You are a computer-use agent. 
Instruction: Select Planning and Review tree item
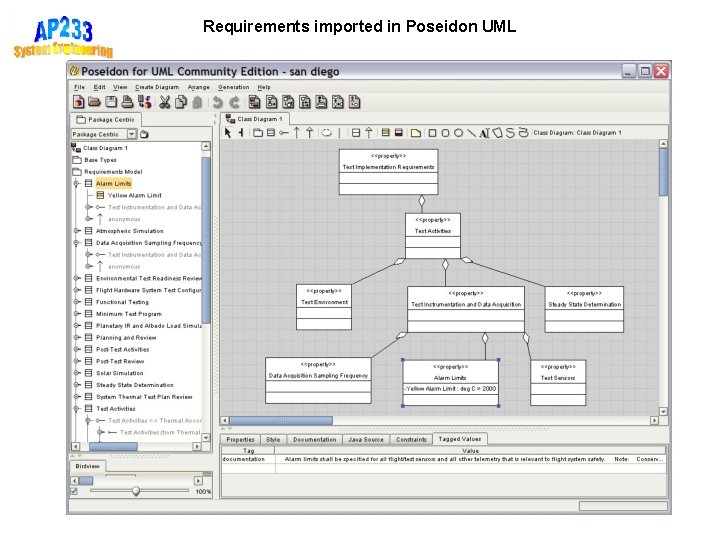[126, 338]
